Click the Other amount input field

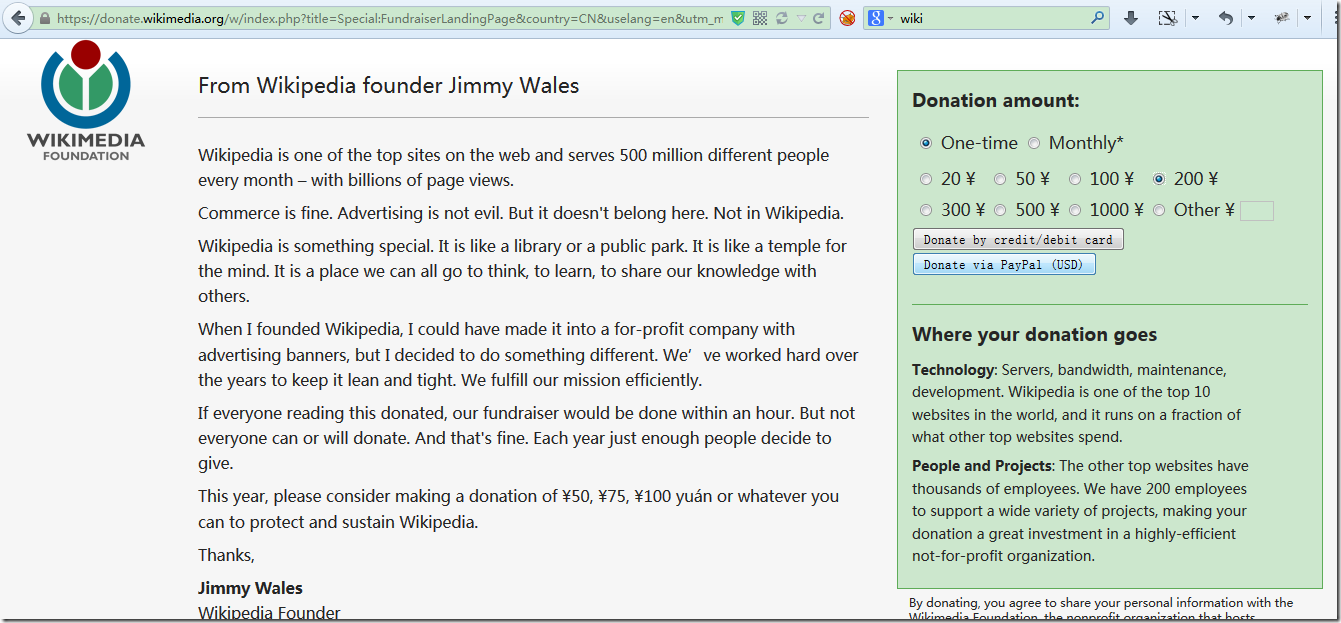(1257, 211)
